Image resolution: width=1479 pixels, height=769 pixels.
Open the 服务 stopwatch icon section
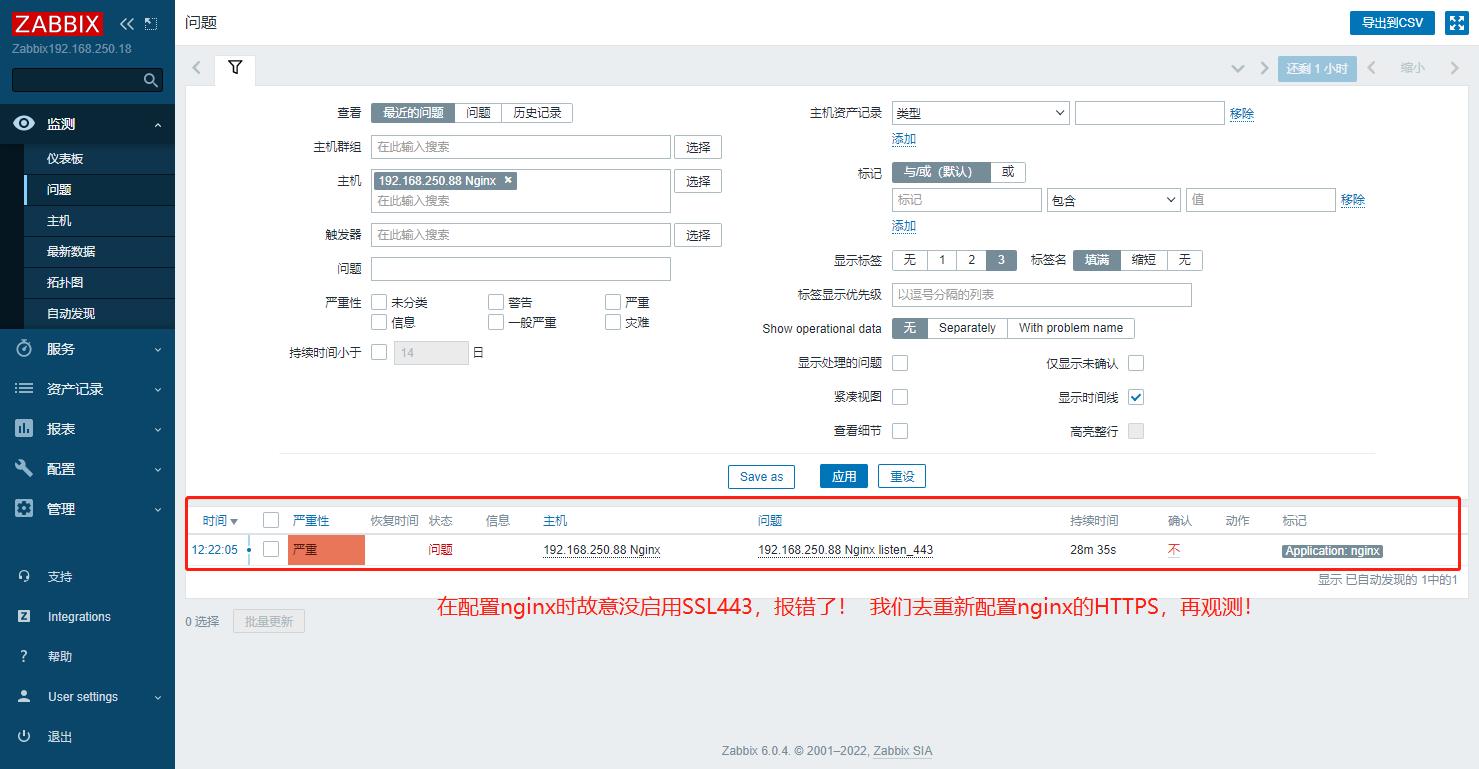pos(24,349)
